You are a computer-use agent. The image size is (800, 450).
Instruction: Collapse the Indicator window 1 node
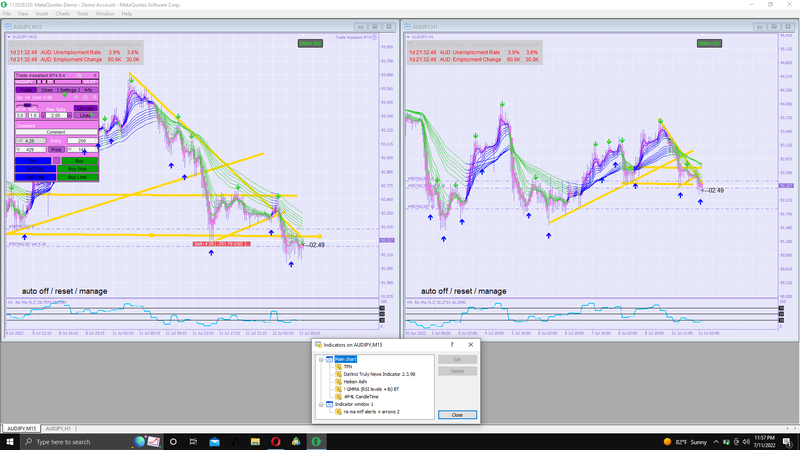point(321,404)
